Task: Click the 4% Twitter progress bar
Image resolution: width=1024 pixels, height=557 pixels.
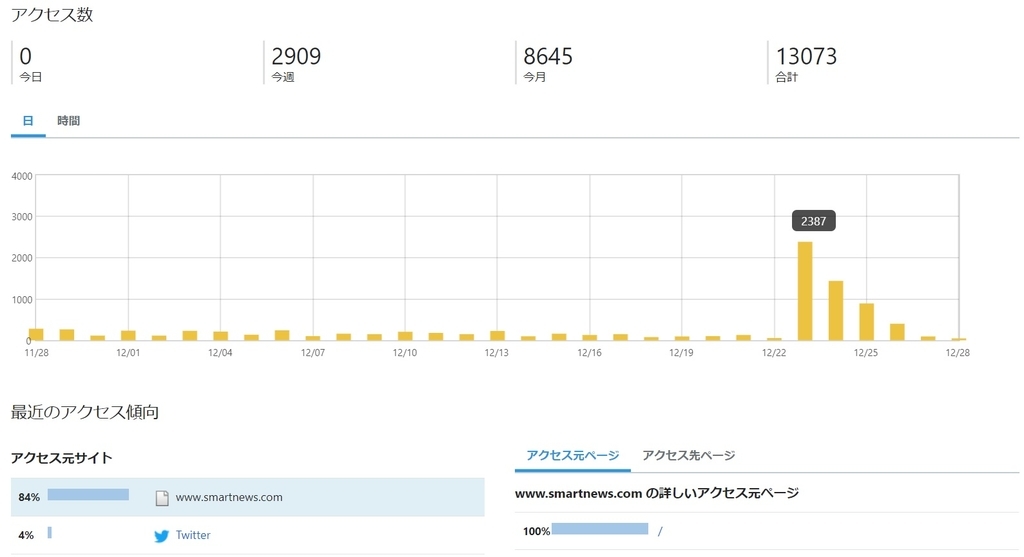Action: point(50,533)
